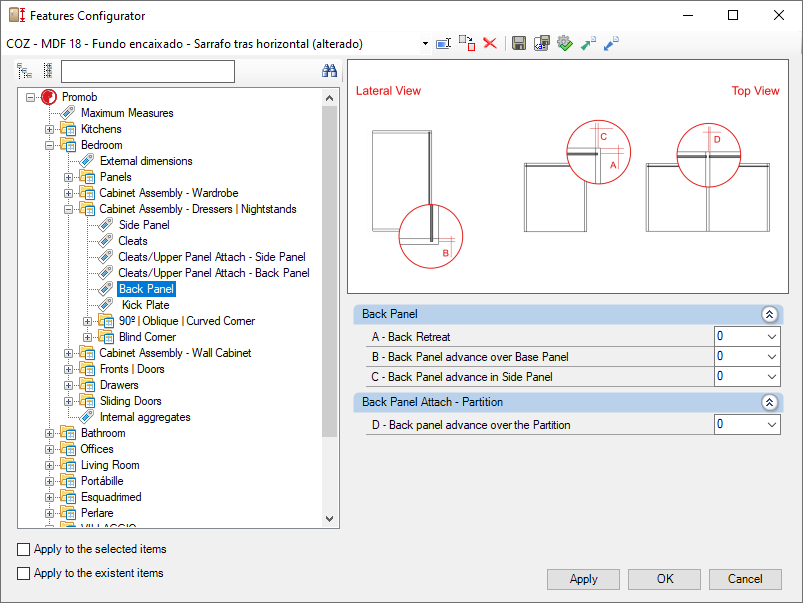Screen dimensions: 803x603
Task: Click the Apply button
Action: point(583,579)
